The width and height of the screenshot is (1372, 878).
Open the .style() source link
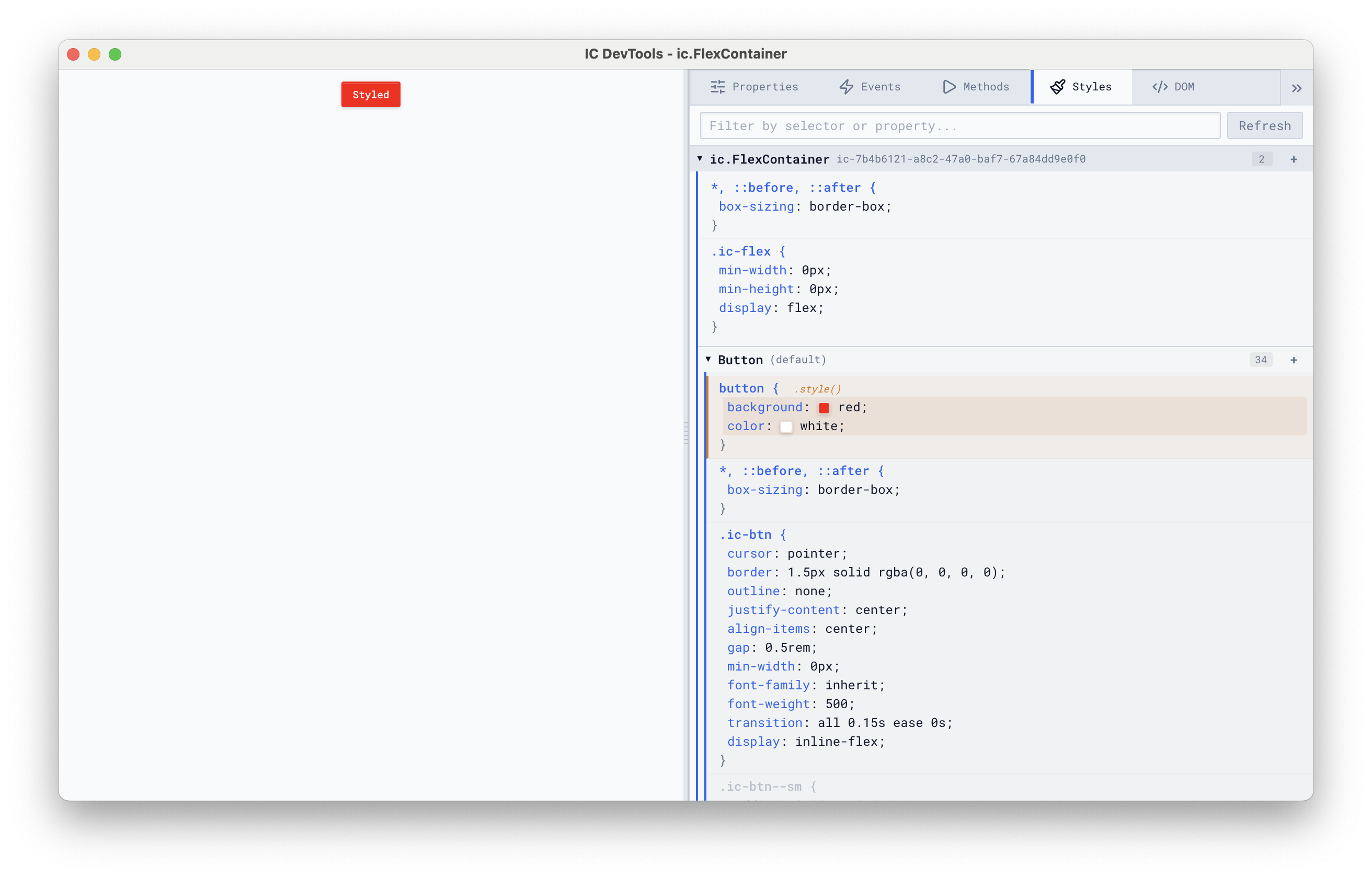click(x=818, y=388)
